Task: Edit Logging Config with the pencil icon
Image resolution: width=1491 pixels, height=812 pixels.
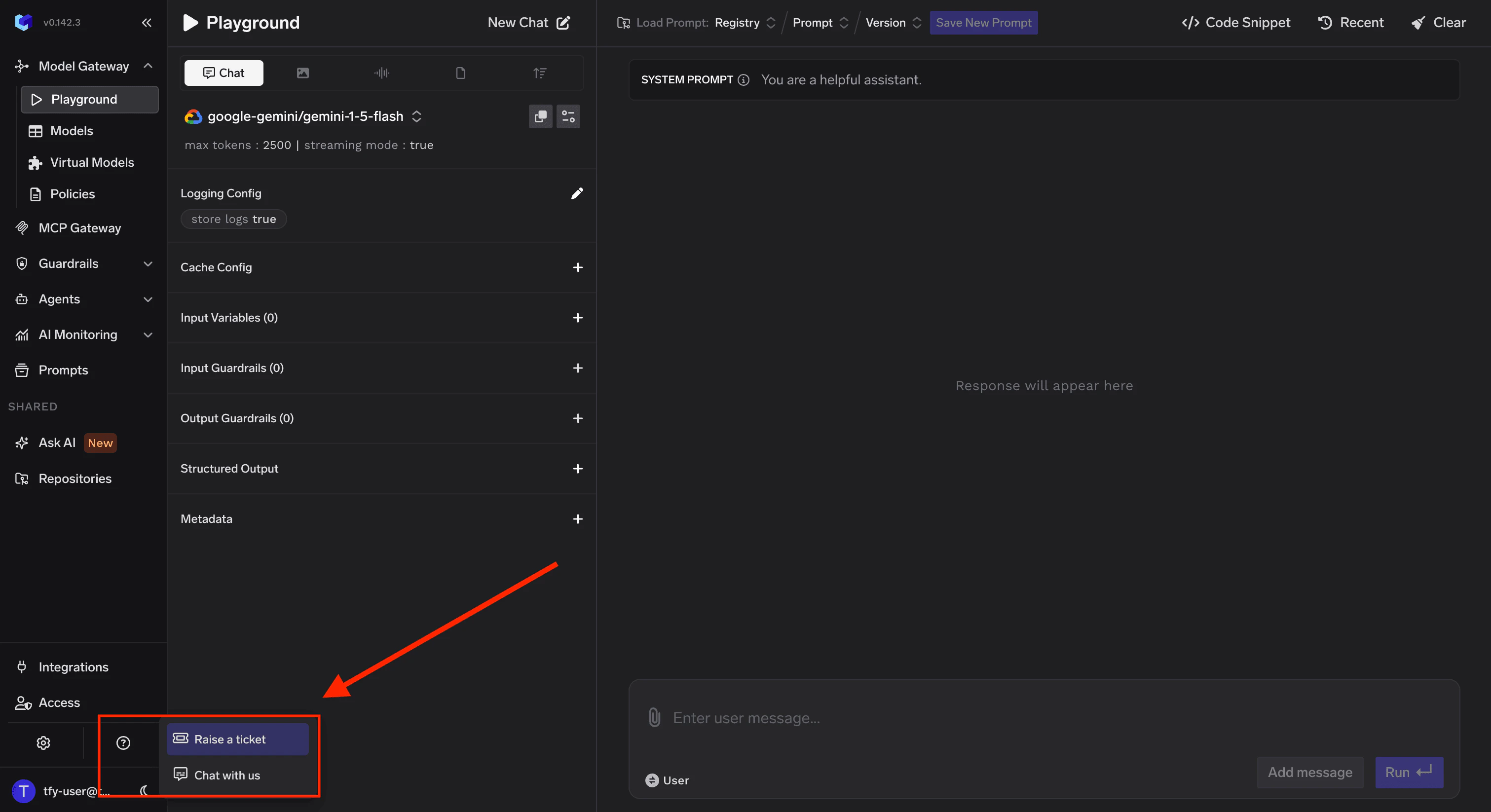Action: (x=577, y=193)
